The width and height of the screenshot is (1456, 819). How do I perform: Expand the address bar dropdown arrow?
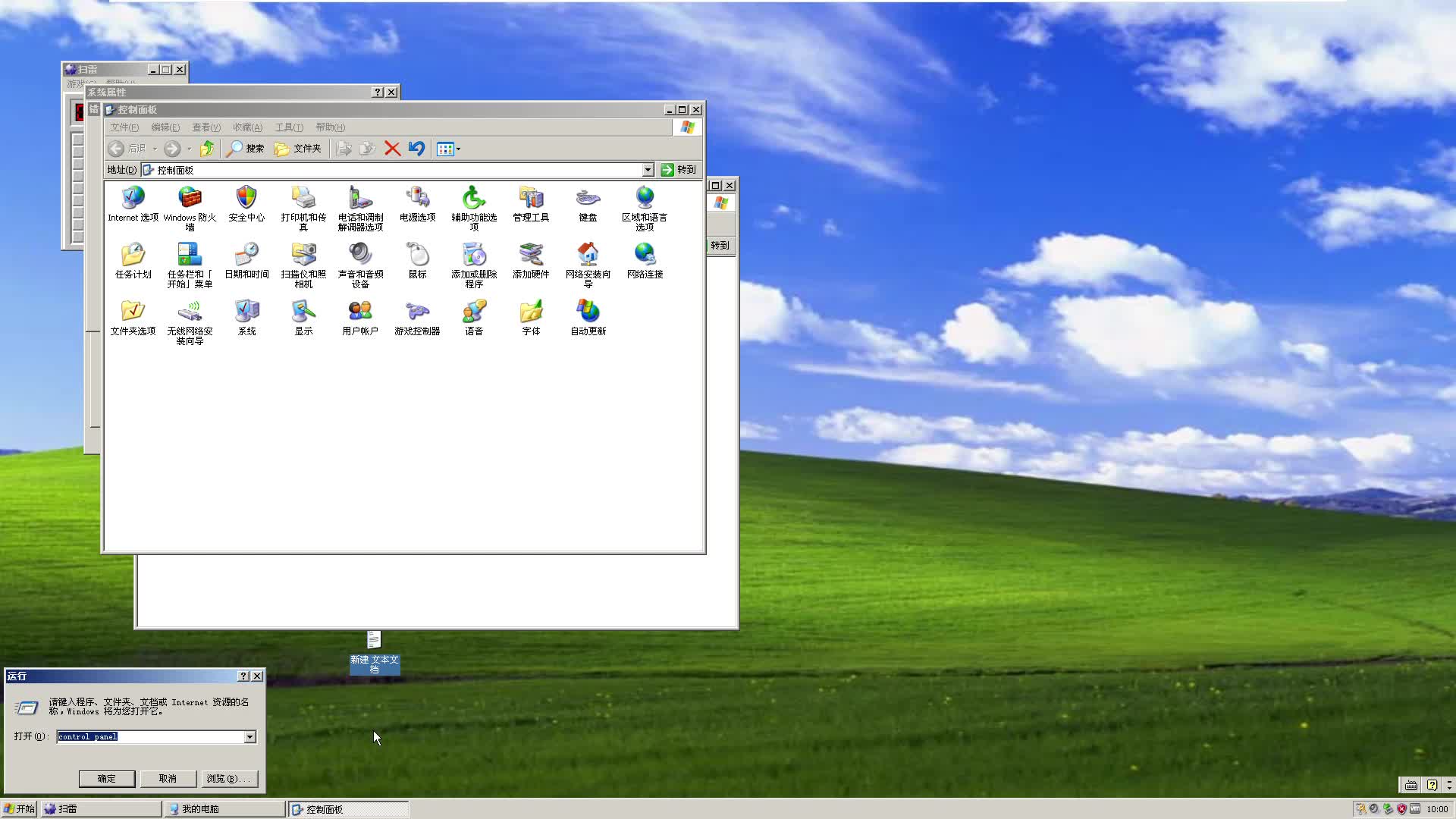pos(648,170)
